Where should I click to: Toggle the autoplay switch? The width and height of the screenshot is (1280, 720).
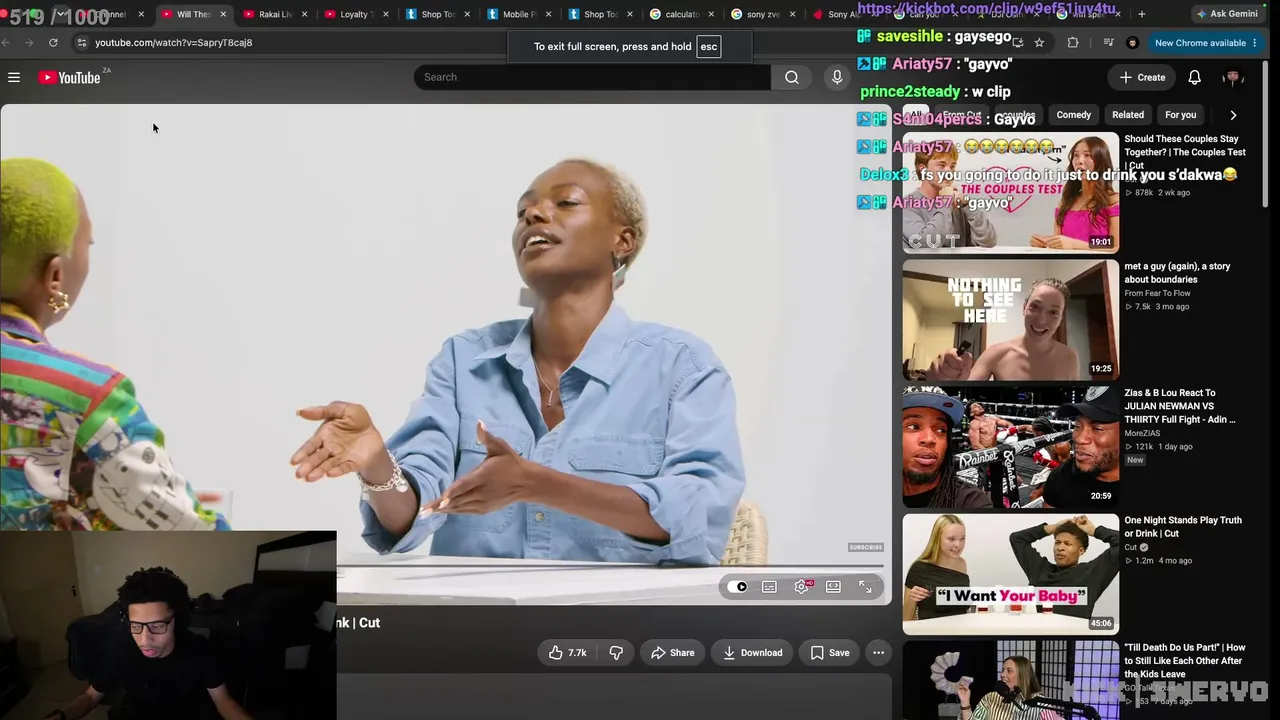737,587
